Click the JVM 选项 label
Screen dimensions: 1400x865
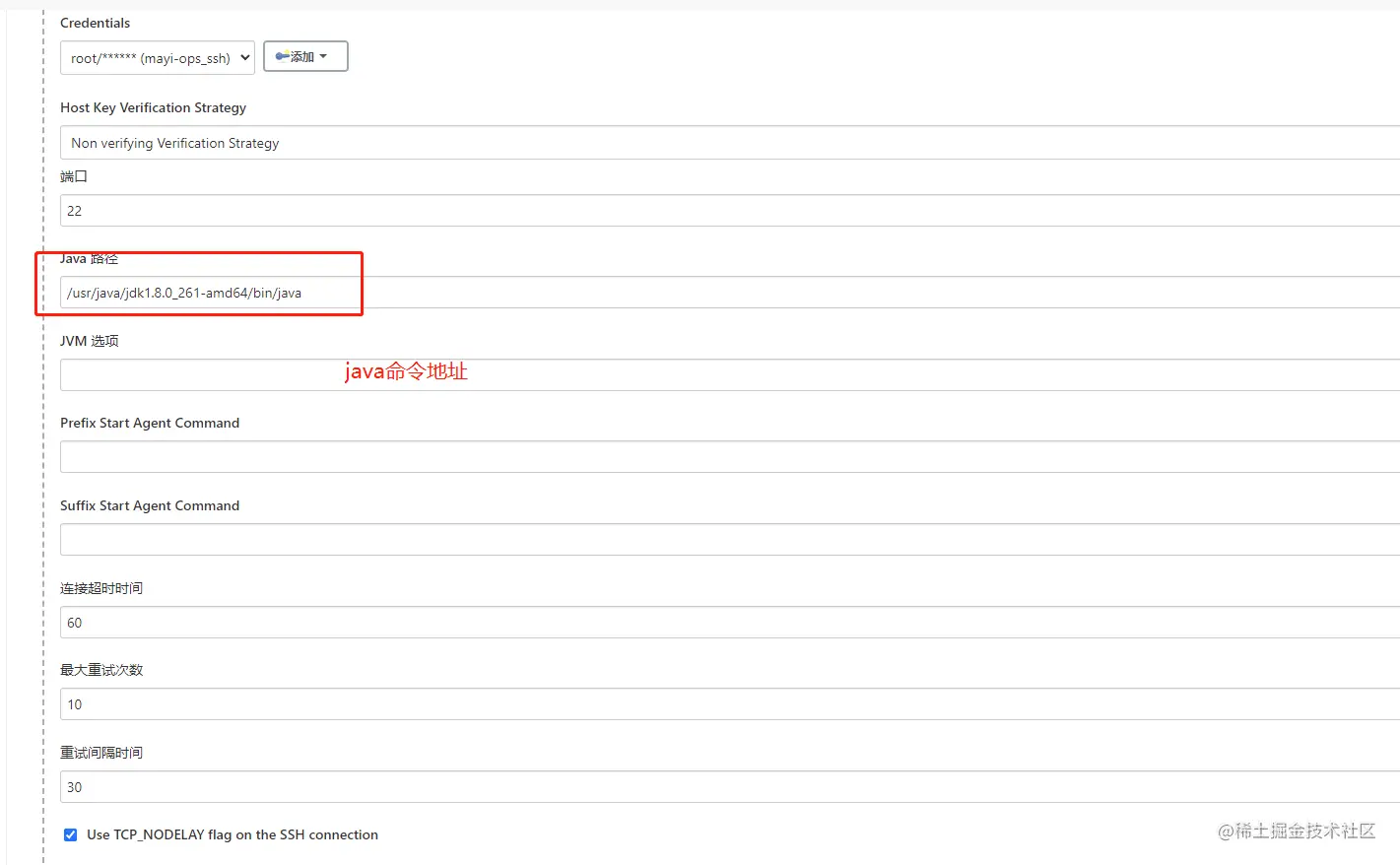click(89, 341)
